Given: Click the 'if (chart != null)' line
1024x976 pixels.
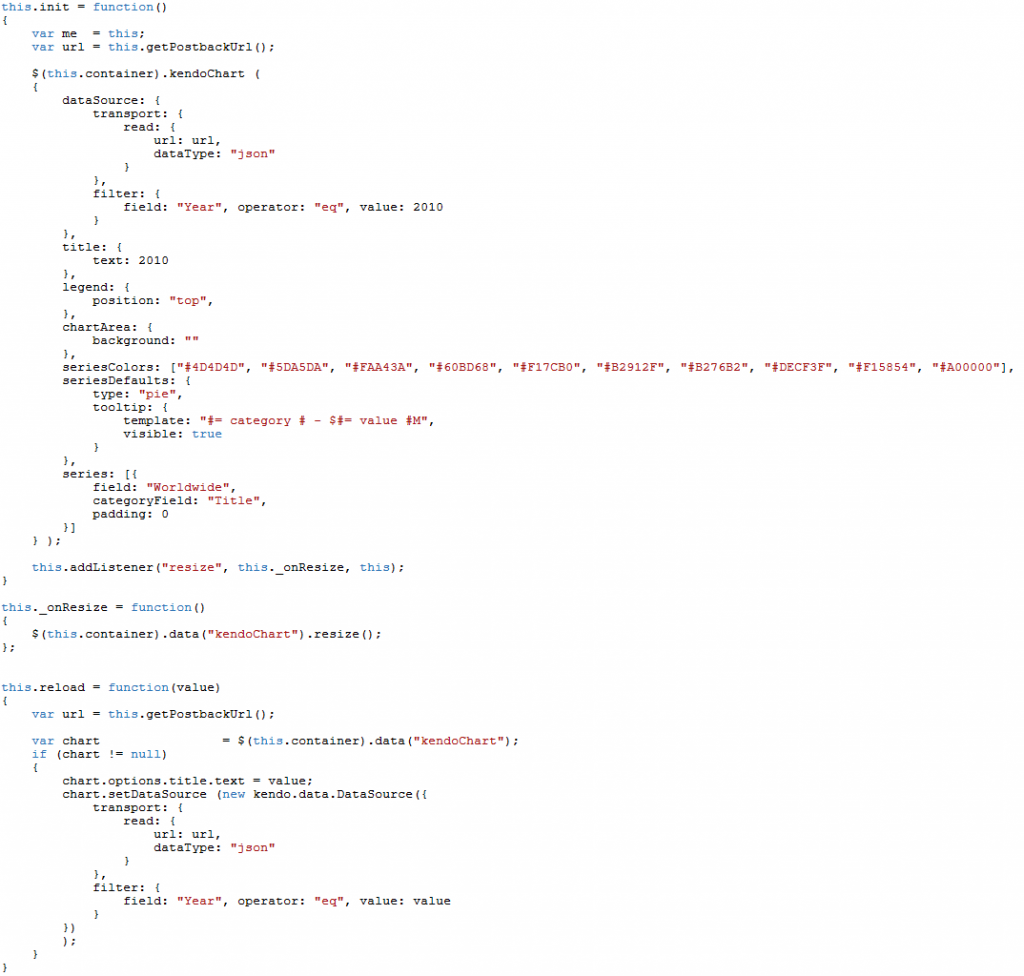Looking at the screenshot, I should pyautogui.click(x=99, y=755).
